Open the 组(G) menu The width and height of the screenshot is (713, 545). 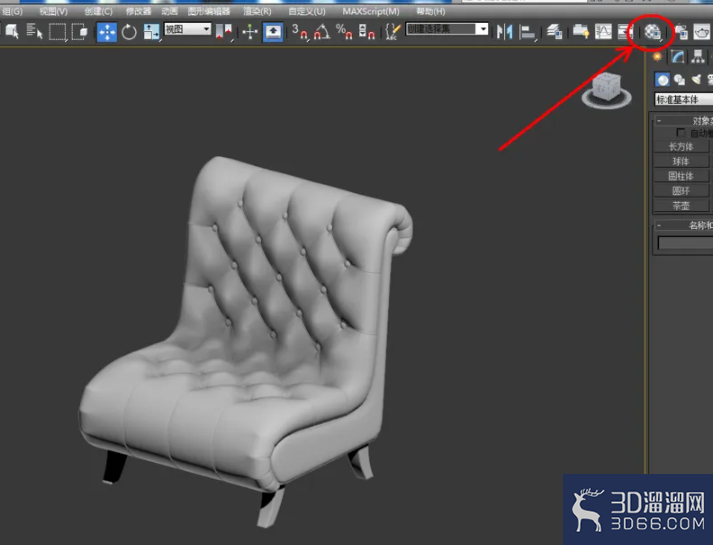12,11
